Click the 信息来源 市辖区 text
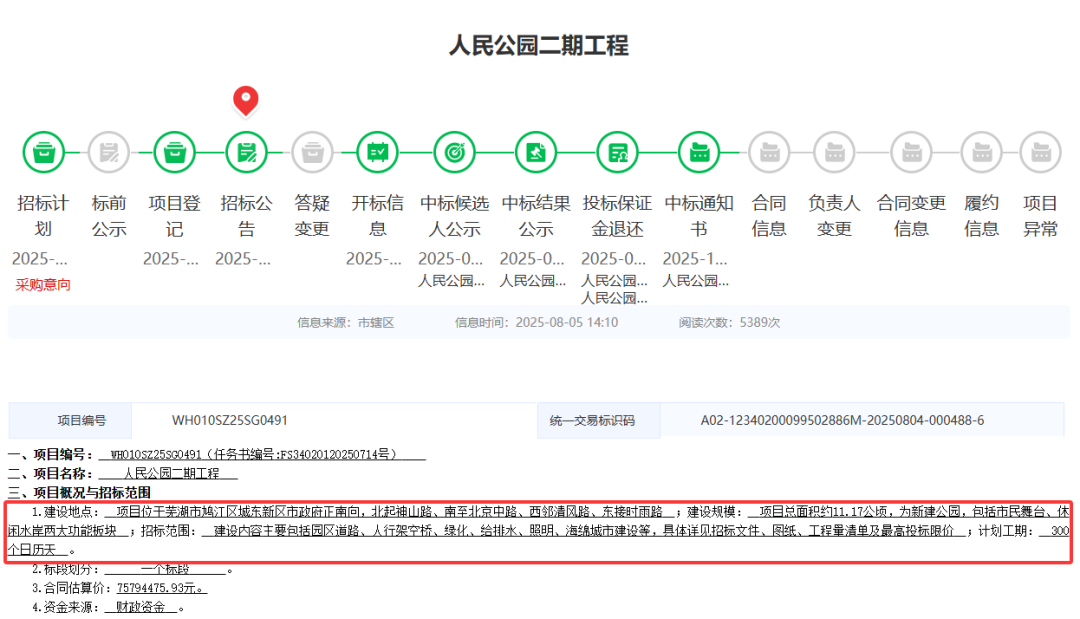The height and width of the screenshot is (619, 1080). coord(346,322)
